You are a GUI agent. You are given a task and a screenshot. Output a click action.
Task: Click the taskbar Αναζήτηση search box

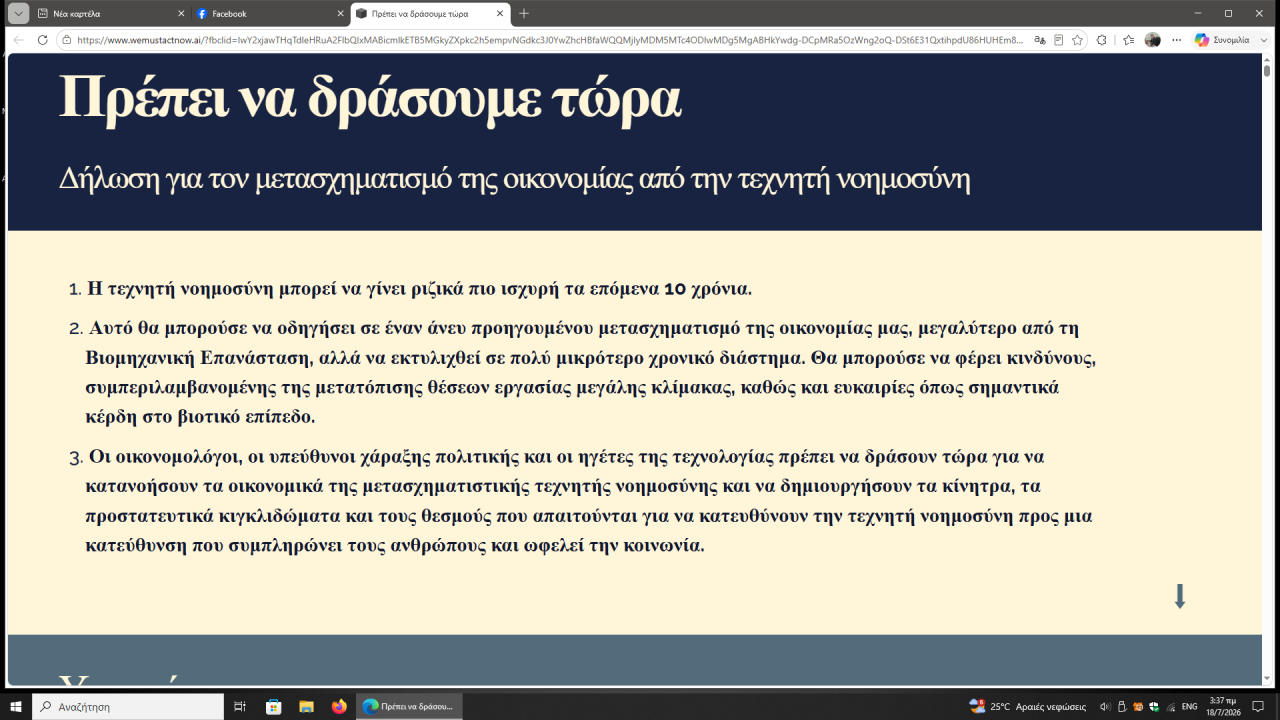(128, 706)
